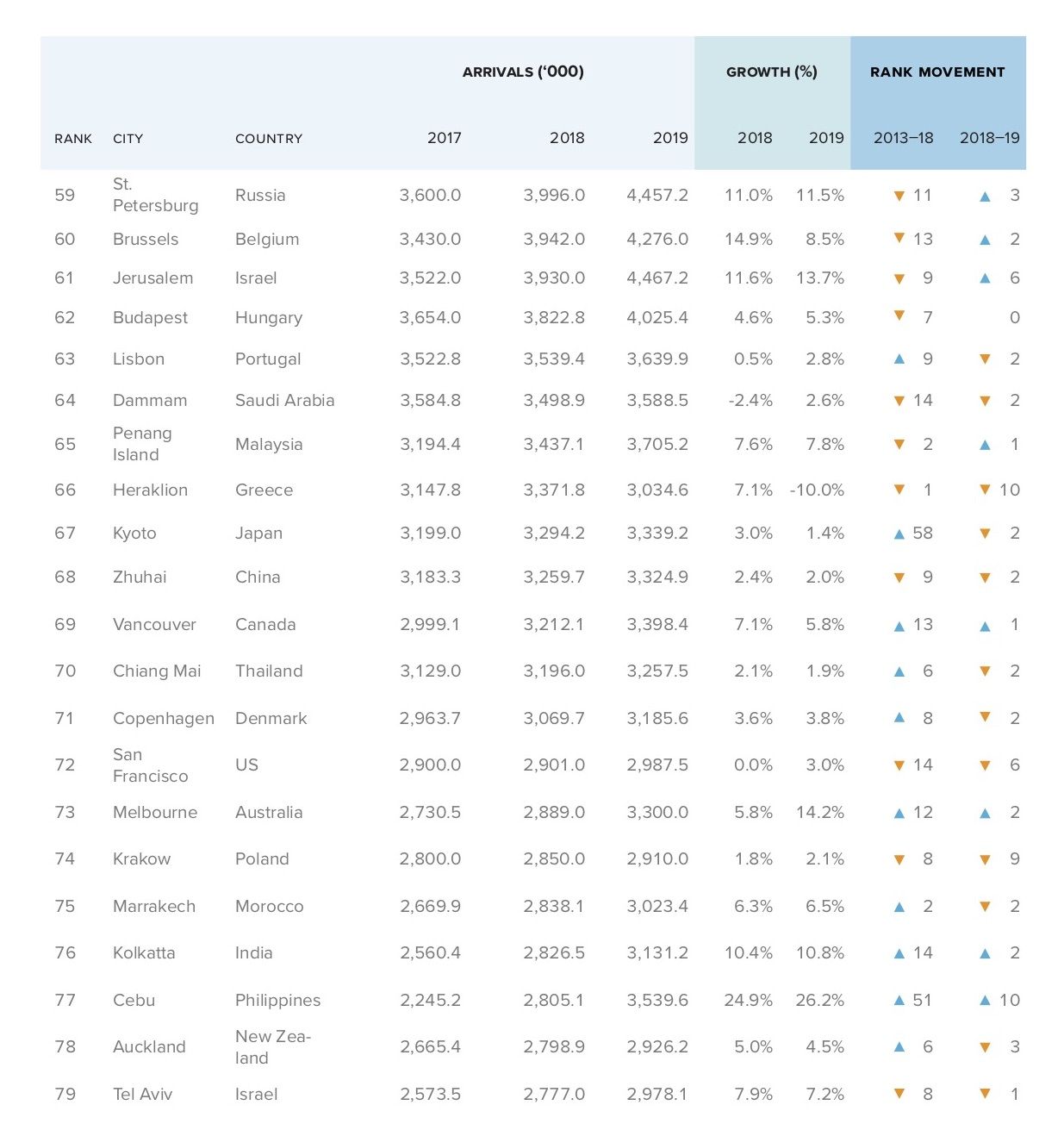Click the COUNTRY column header
1064x1130 pixels.
click(x=269, y=139)
